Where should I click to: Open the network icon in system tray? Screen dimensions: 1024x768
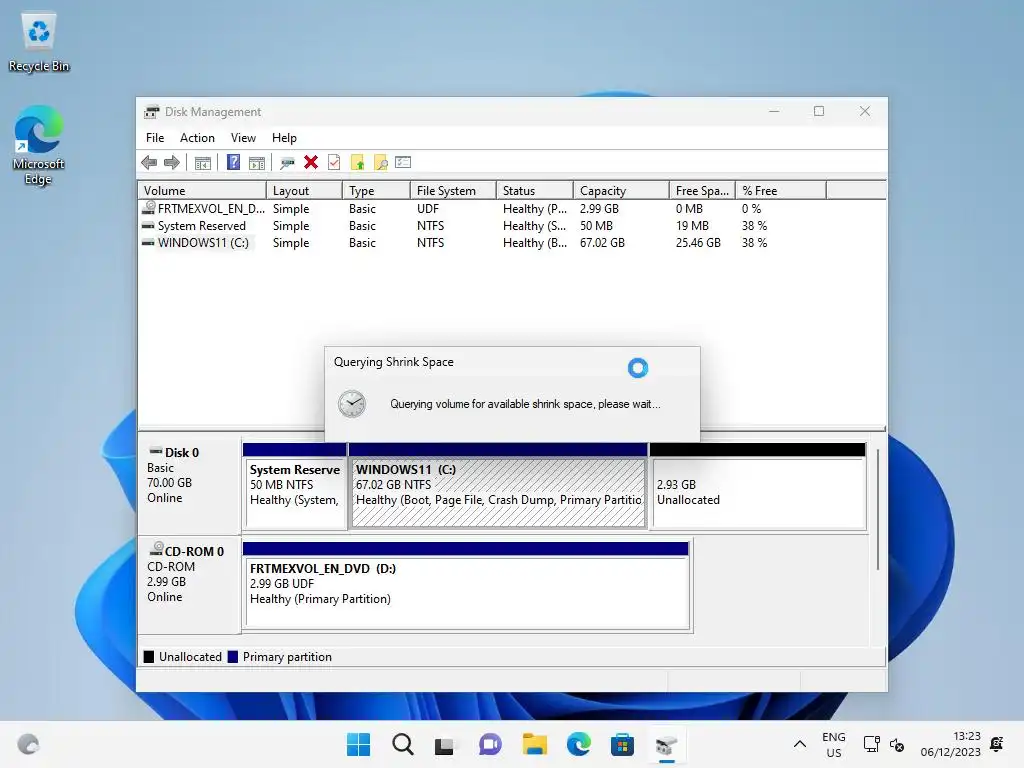tap(871, 744)
